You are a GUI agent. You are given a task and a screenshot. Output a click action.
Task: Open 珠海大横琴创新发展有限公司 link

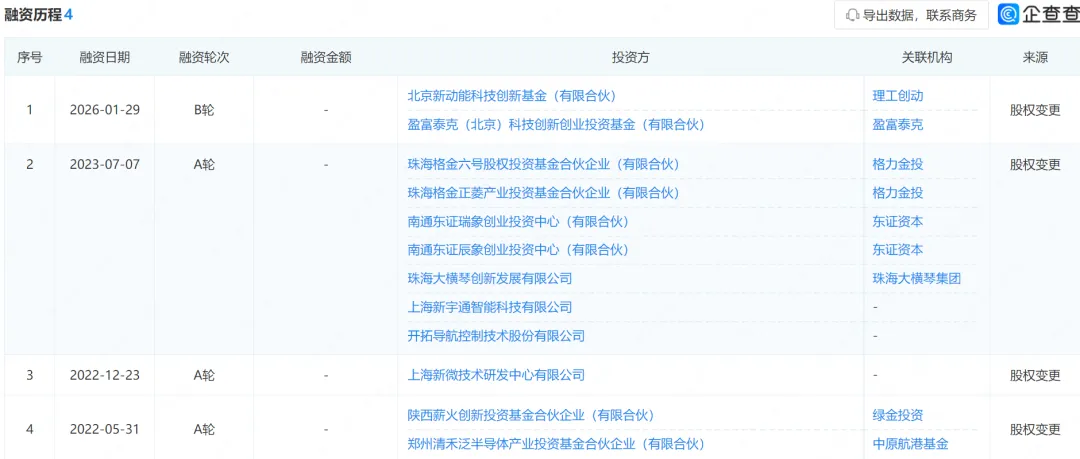(490, 278)
